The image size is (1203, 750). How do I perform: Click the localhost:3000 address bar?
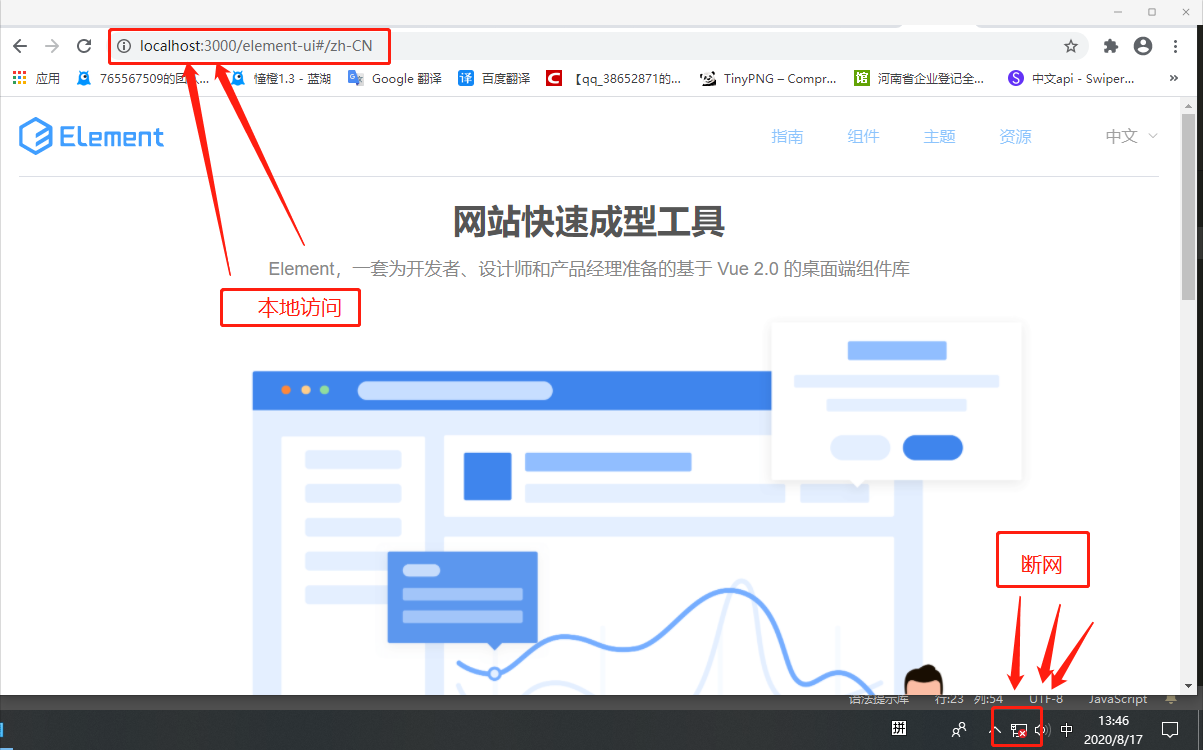600,46
